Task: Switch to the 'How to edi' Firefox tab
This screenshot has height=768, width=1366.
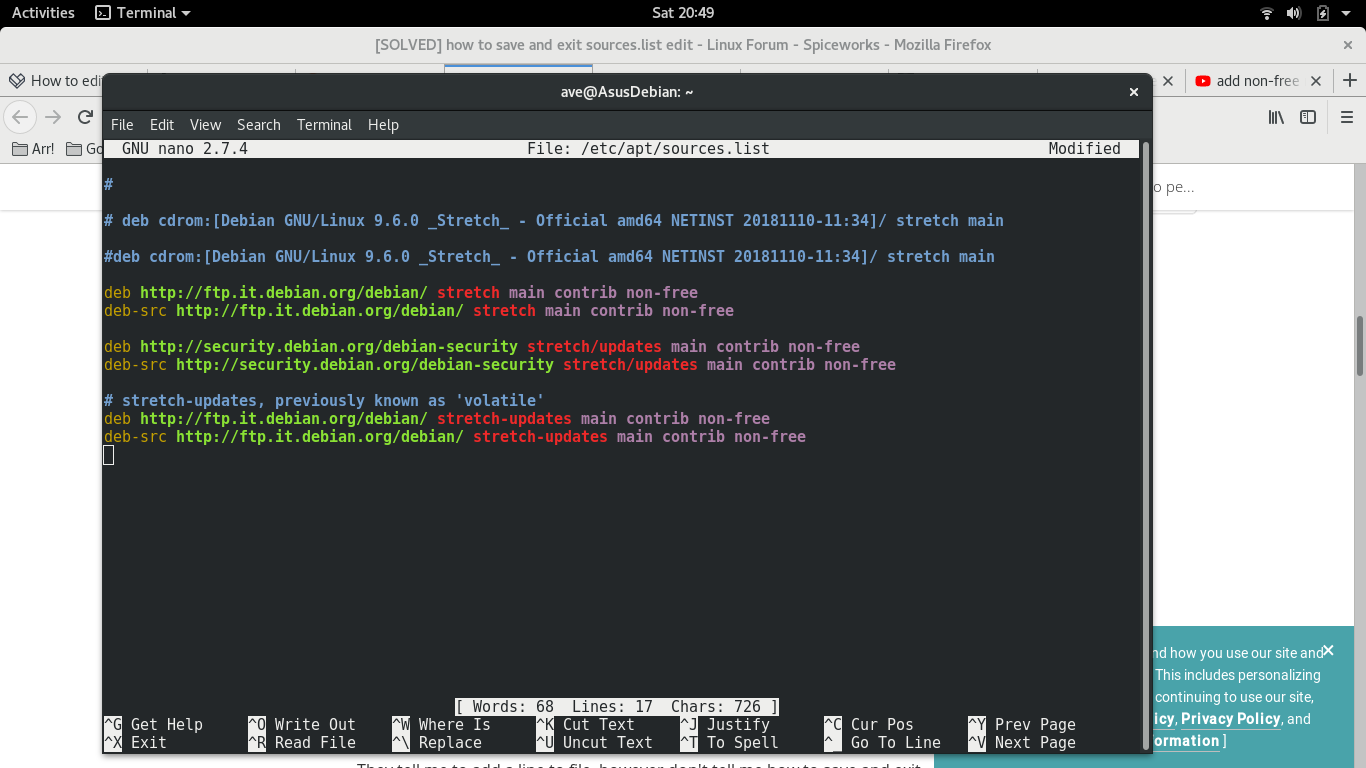Action: [55, 81]
